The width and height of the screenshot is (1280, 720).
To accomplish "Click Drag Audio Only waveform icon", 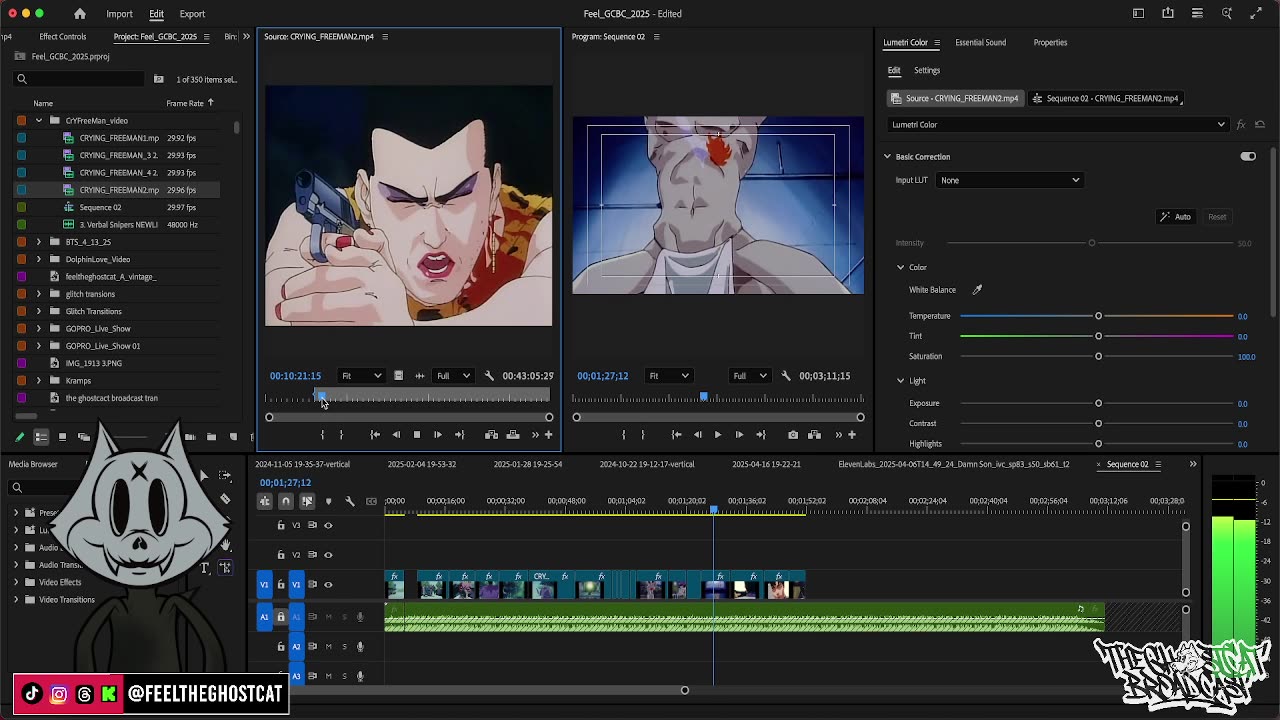I will 419,376.
